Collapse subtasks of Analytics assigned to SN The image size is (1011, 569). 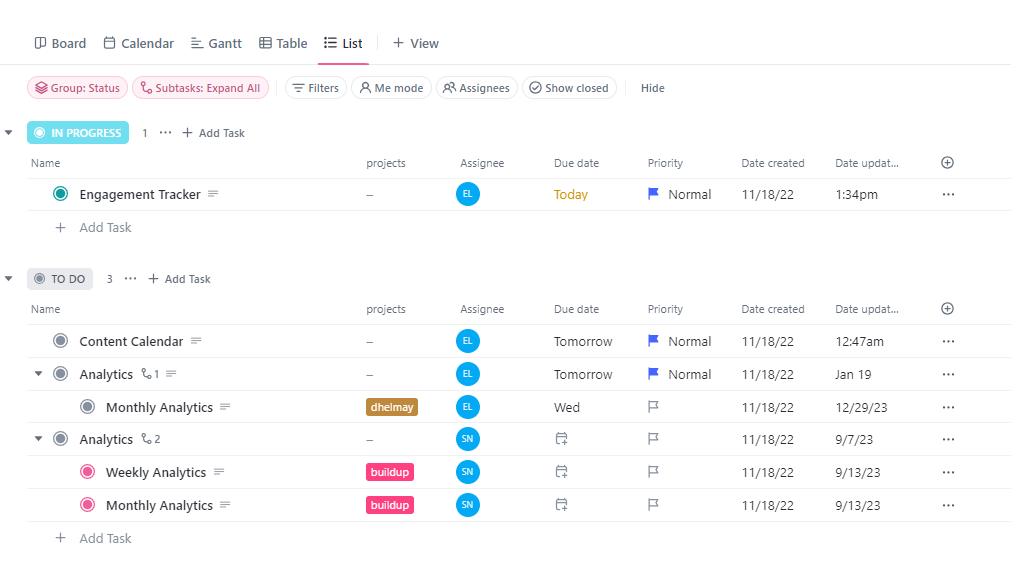(x=39, y=439)
